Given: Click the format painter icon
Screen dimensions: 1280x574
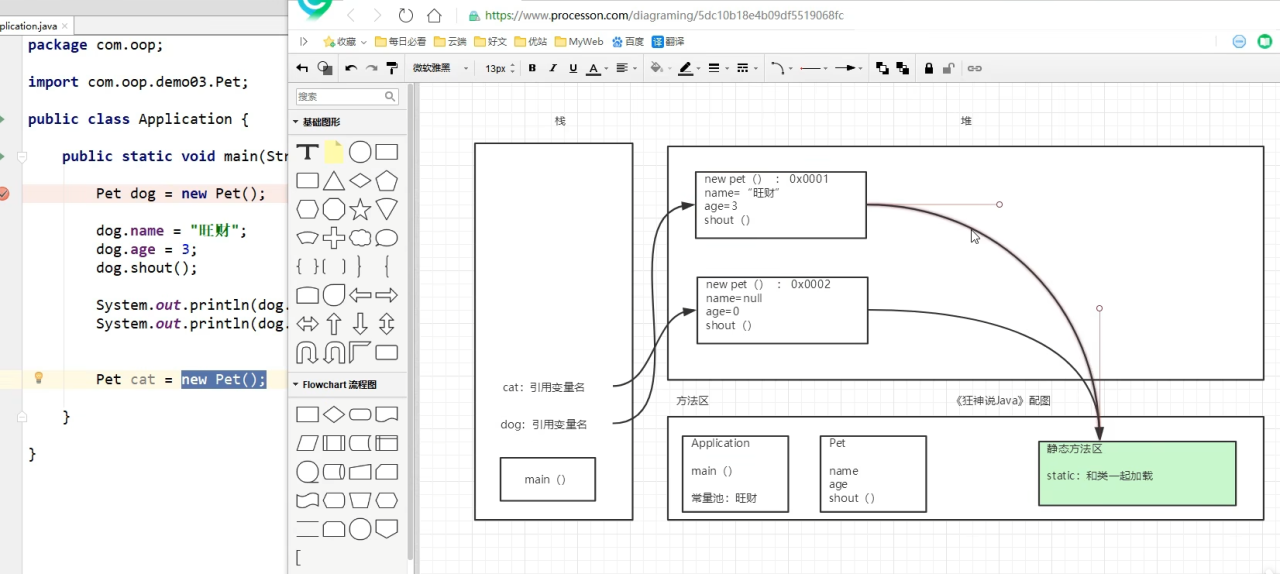Looking at the screenshot, I should pyautogui.click(x=392, y=68).
